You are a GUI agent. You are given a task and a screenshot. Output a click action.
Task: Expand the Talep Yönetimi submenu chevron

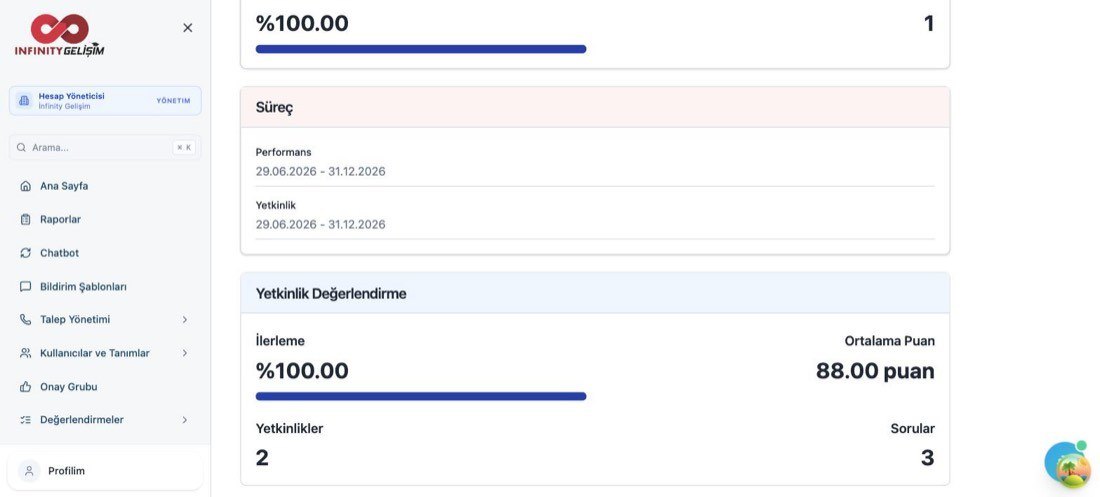coord(185,319)
